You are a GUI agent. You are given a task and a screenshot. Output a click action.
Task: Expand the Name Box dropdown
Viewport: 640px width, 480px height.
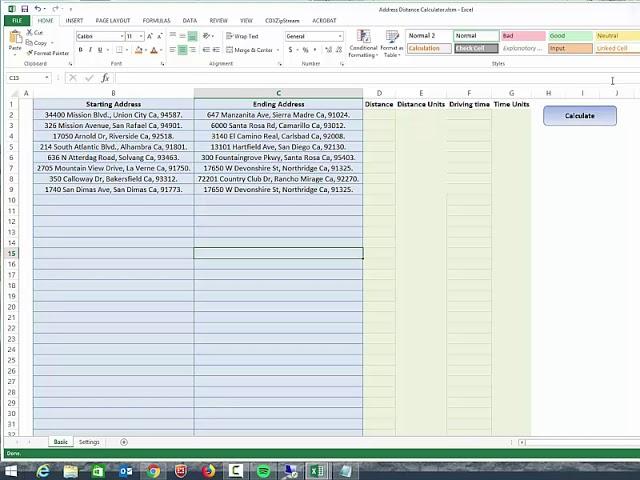click(46, 78)
